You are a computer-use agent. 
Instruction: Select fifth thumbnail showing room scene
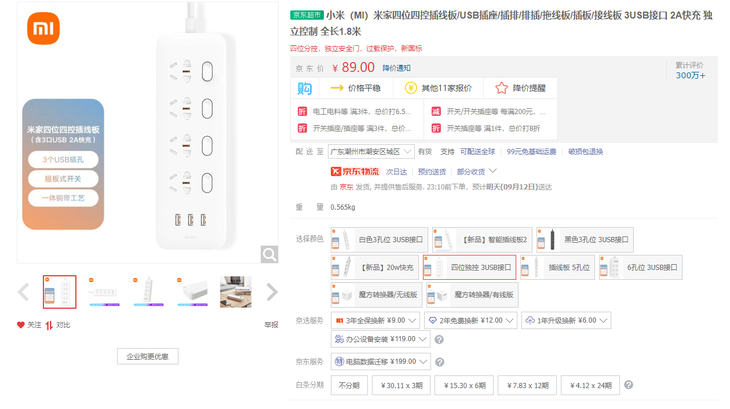coord(236,292)
